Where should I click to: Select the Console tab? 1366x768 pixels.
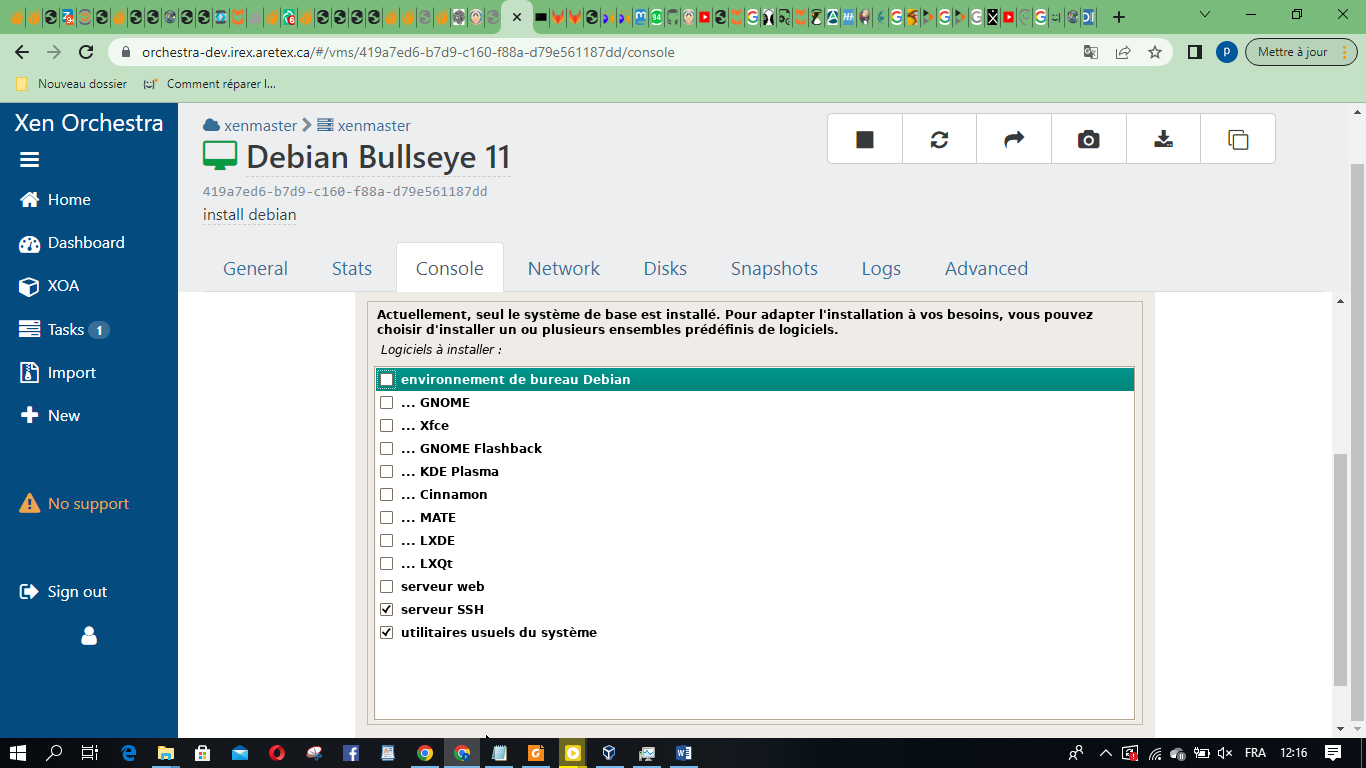tap(450, 268)
